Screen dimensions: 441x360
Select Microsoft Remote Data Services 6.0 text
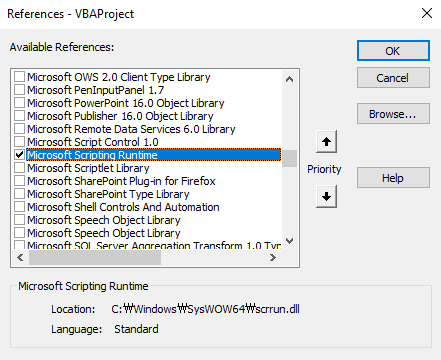[131, 129]
